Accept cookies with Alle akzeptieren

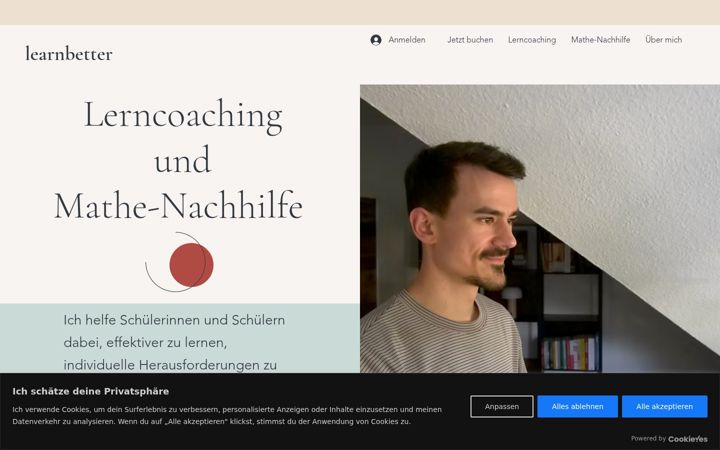click(x=664, y=406)
